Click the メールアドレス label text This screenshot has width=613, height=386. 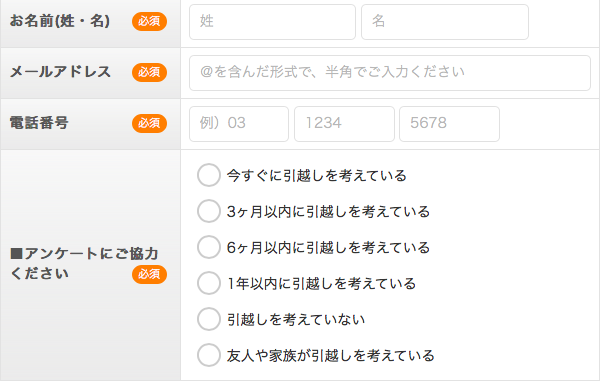click(x=60, y=72)
